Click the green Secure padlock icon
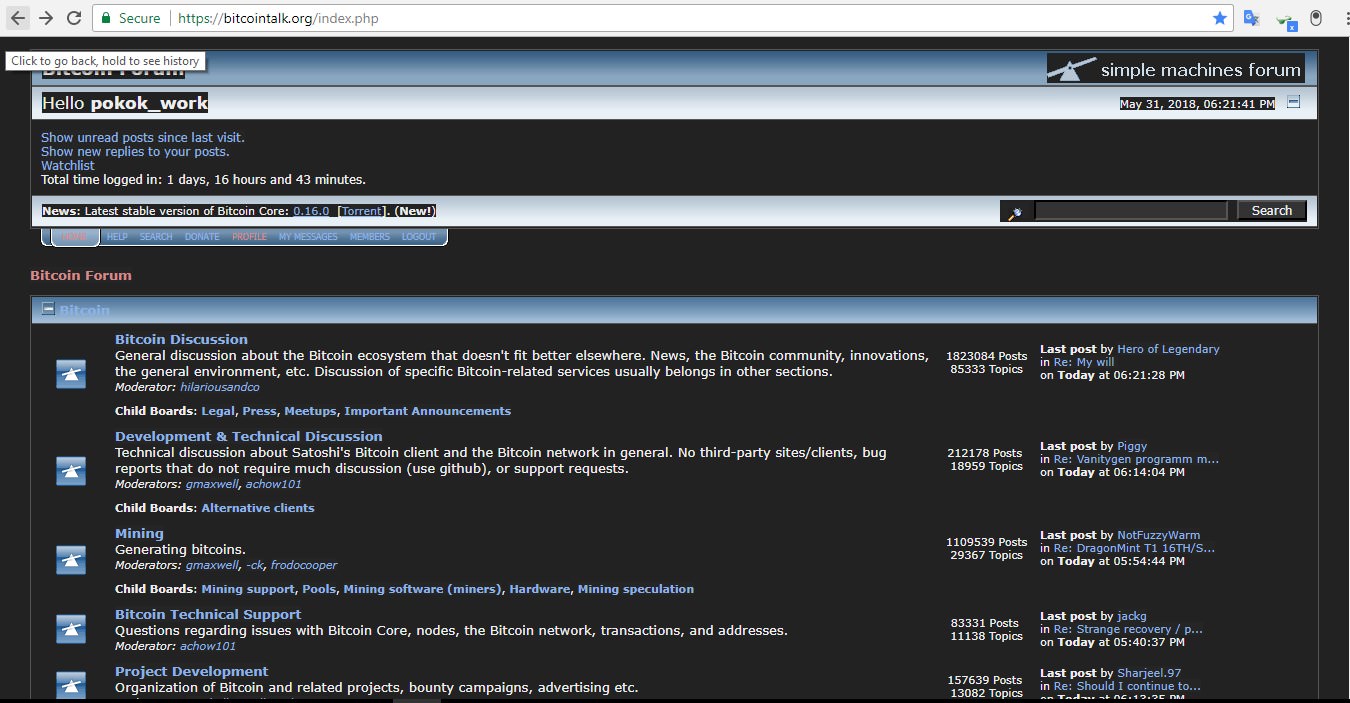This screenshot has width=1350, height=703. 106,18
